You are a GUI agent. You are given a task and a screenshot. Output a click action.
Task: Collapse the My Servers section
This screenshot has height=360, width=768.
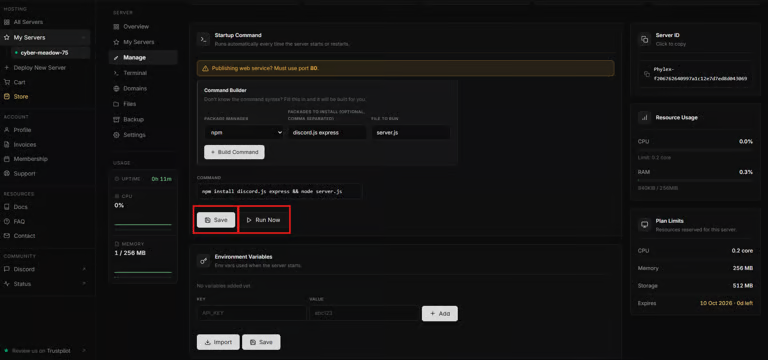click(84, 38)
